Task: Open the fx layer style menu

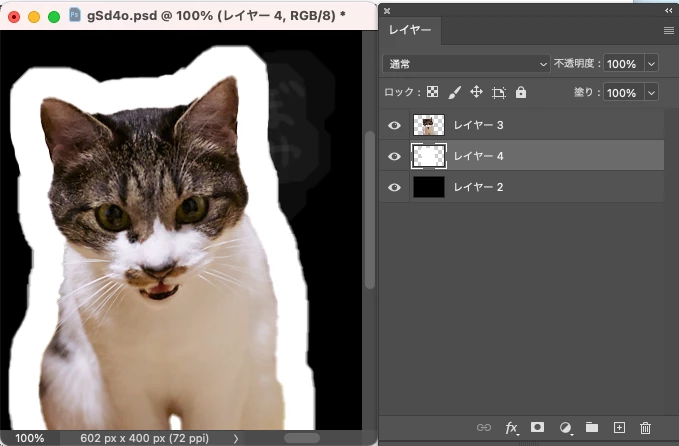Action: pos(511,428)
